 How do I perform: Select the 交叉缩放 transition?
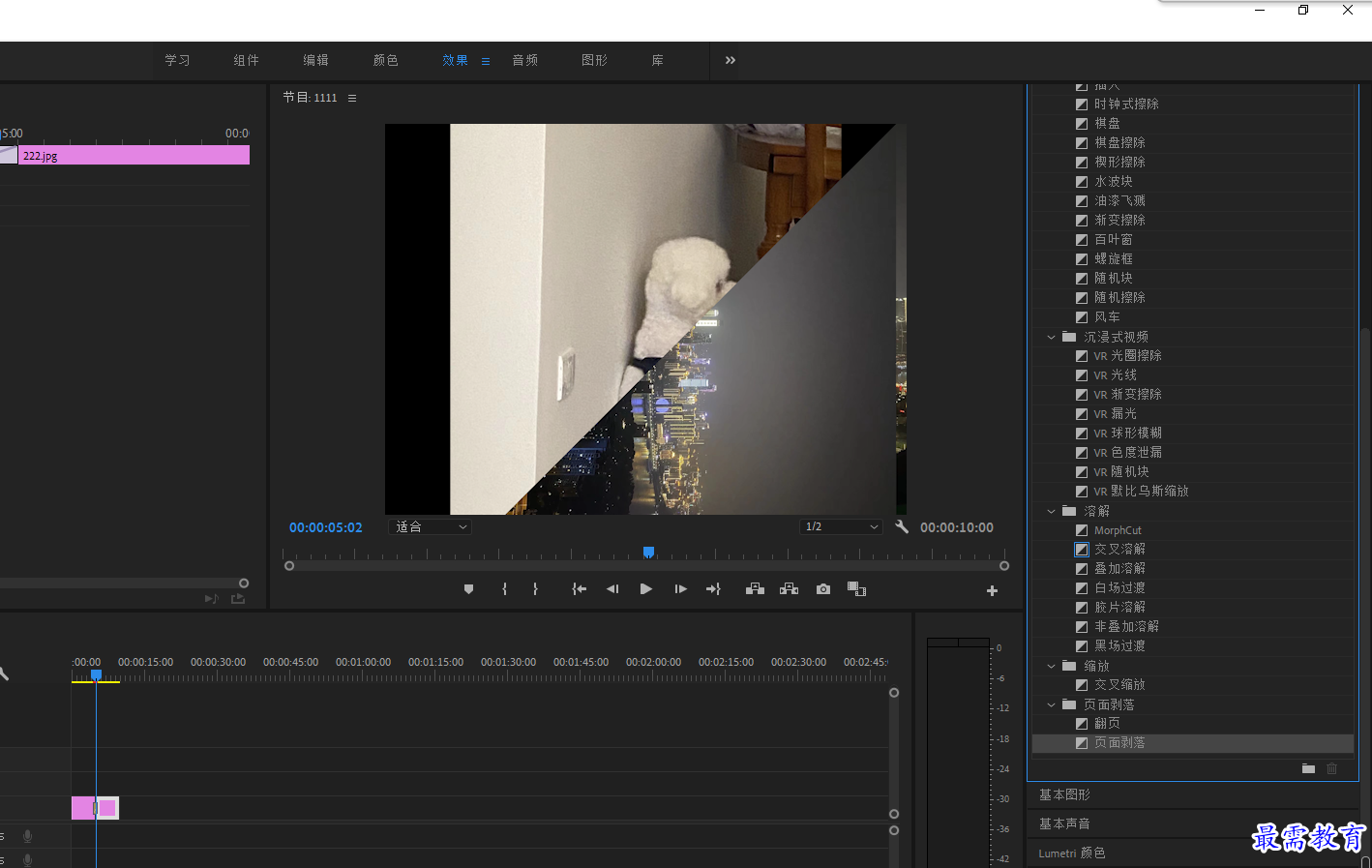point(1119,684)
